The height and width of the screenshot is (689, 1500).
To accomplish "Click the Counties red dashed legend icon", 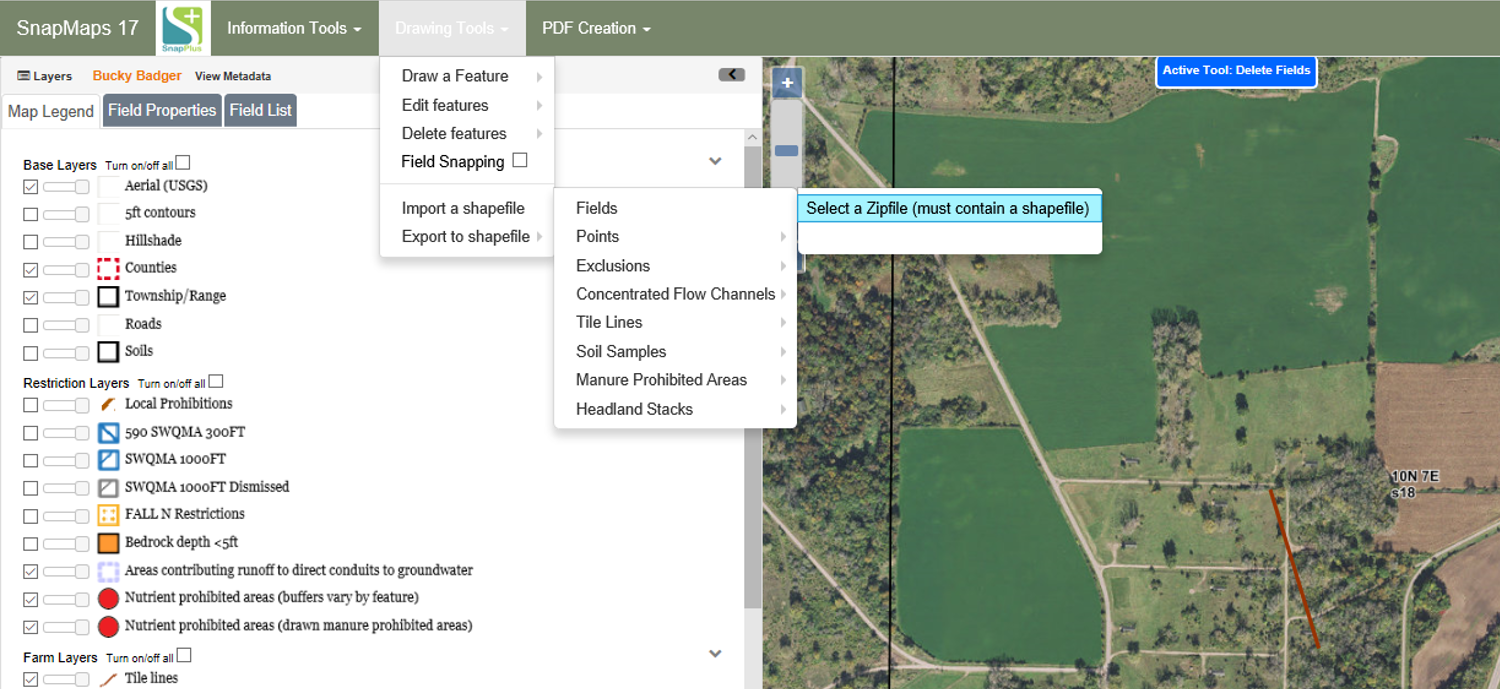I will point(108,269).
